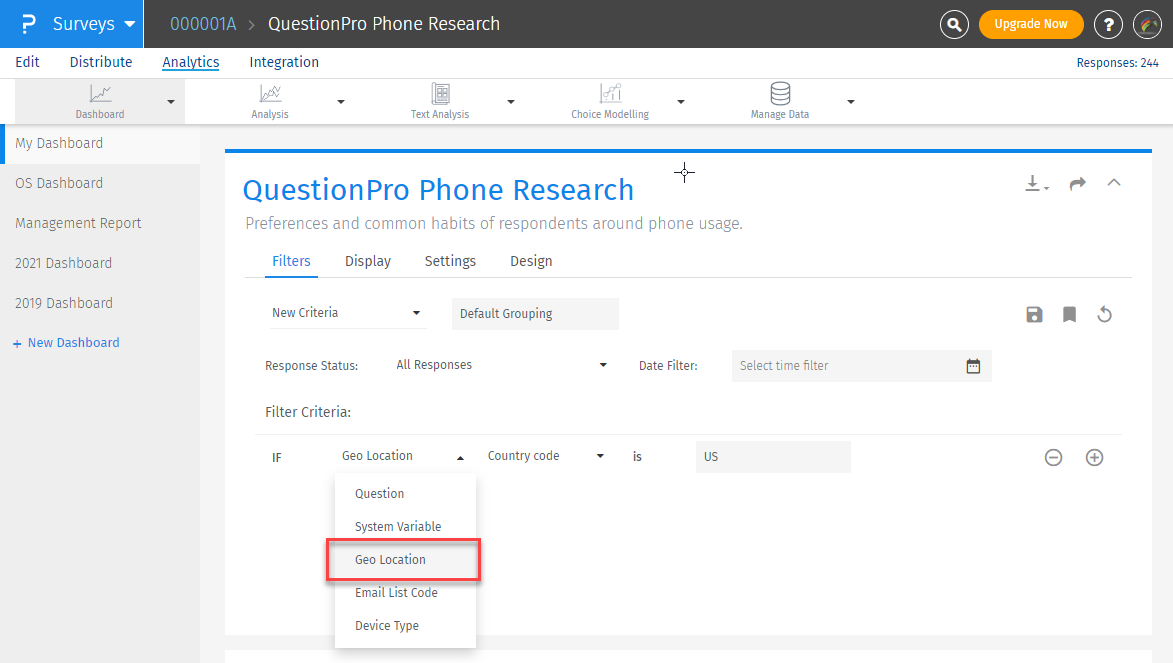Expand the Analysis dropdown arrow
This screenshot has width=1173, height=663.
[340, 102]
